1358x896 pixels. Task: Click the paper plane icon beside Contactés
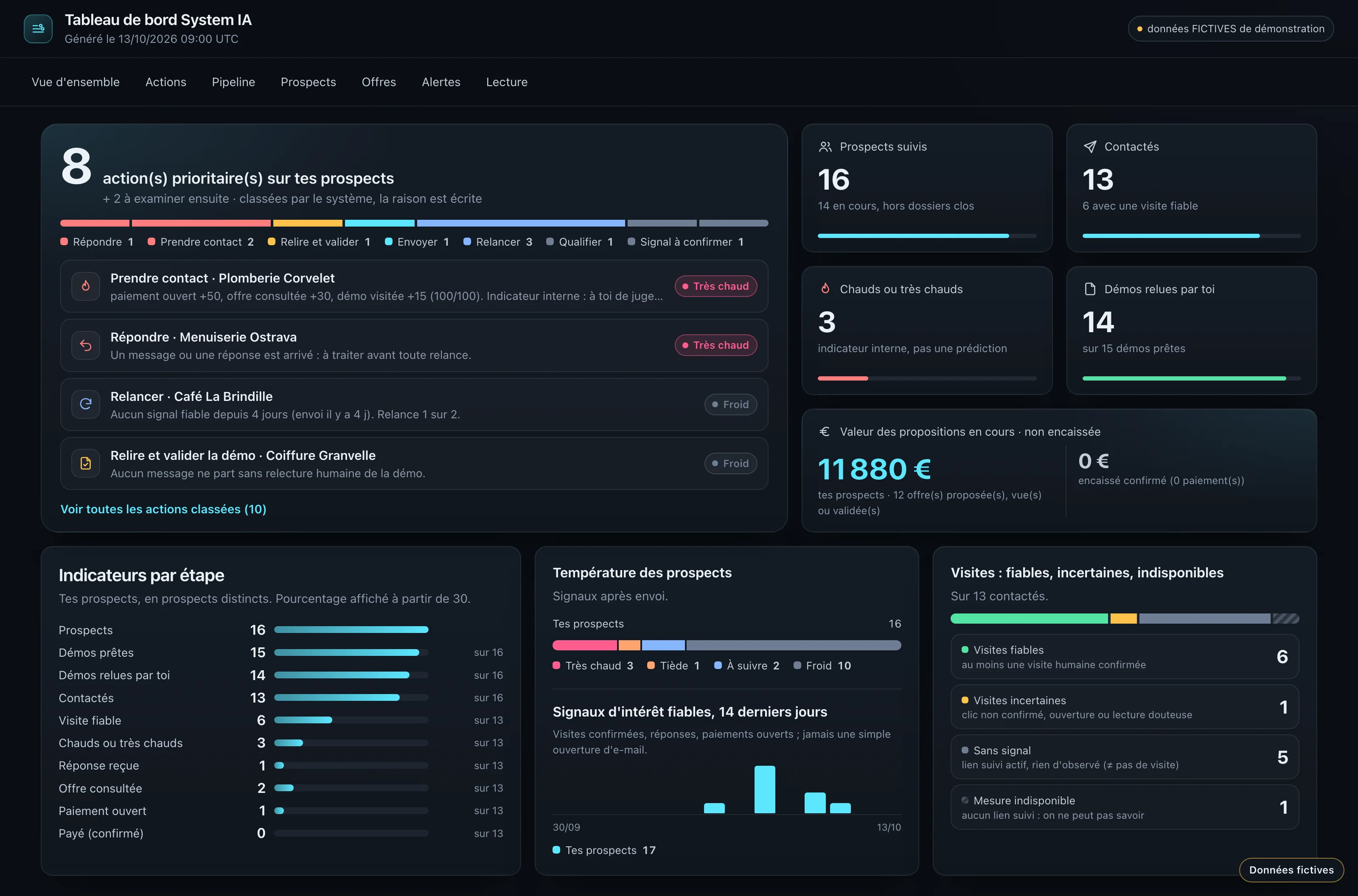pyautogui.click(x=1090, y=147)
